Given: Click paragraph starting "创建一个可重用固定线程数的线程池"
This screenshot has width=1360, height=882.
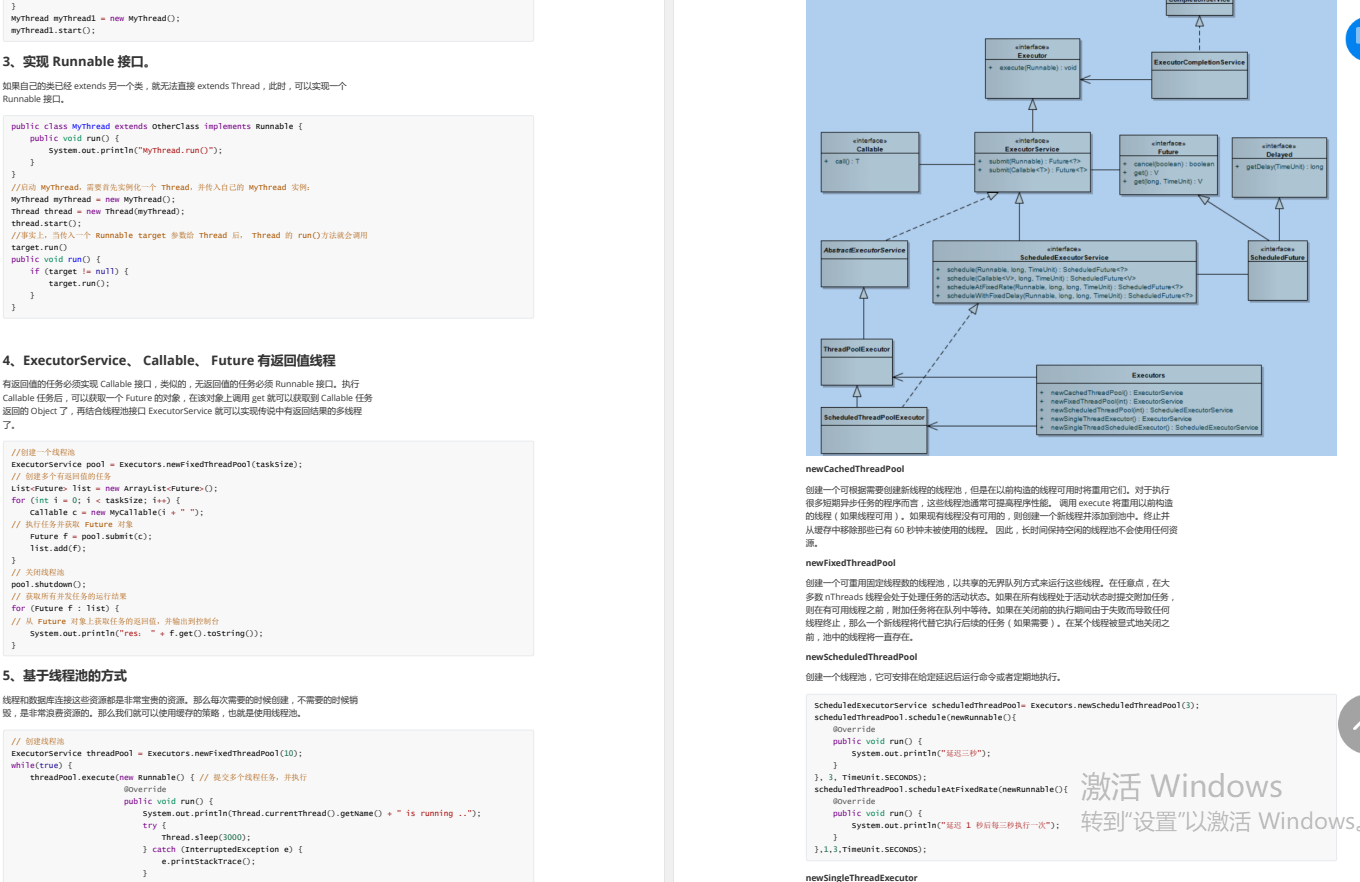Looking at the screenshot, I should [x=989, y=610].
